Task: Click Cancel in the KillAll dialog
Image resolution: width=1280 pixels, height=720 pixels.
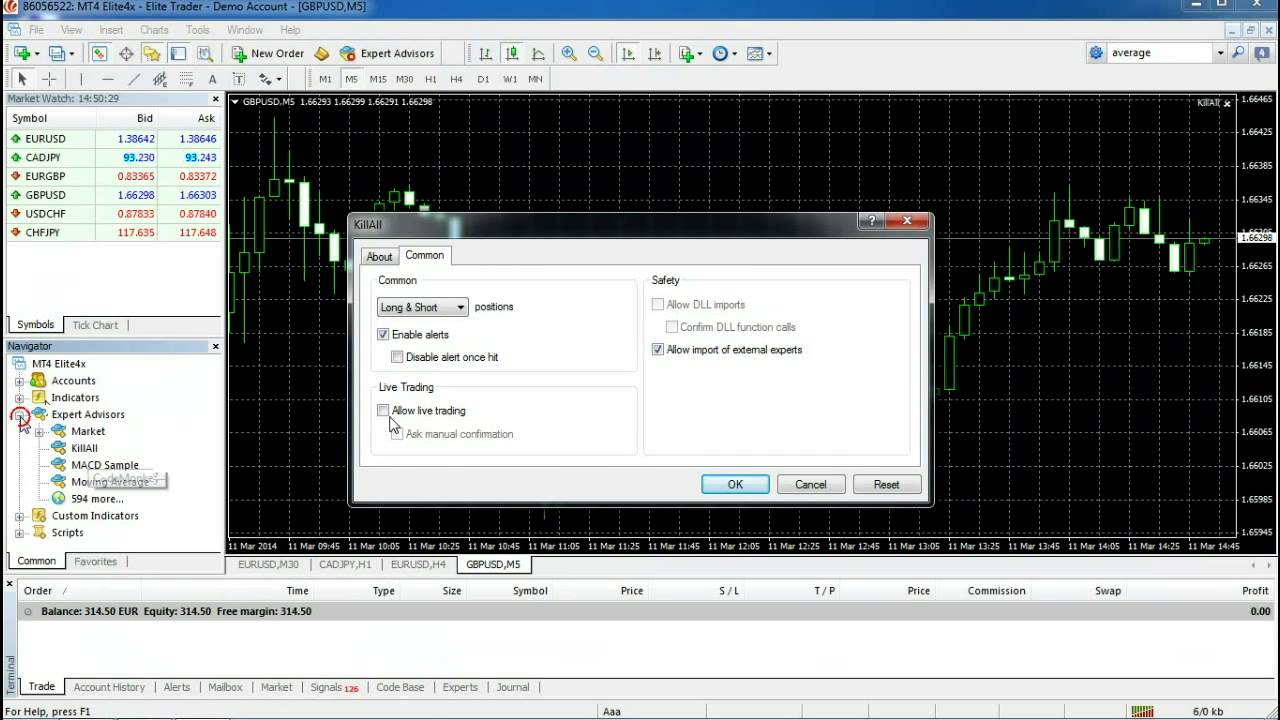Action: (x=811, y=484)
